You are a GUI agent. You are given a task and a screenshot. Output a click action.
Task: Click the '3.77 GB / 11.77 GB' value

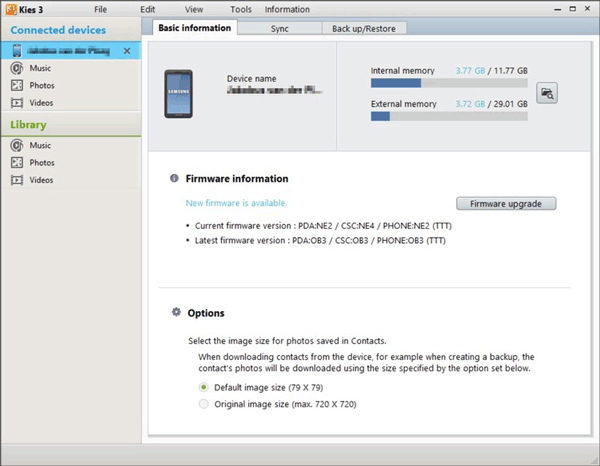click(x=491, y=71)
